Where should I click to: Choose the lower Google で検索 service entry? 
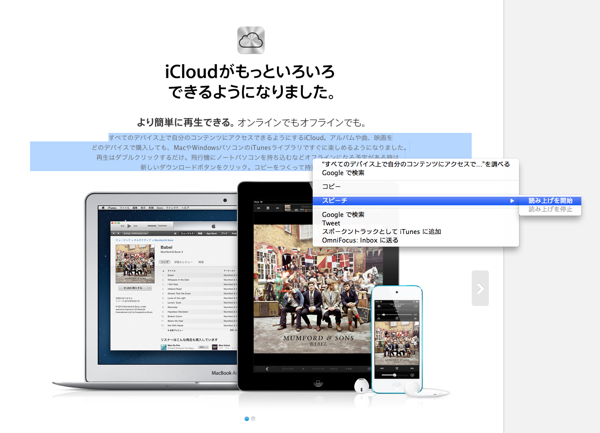coord(416,215)
